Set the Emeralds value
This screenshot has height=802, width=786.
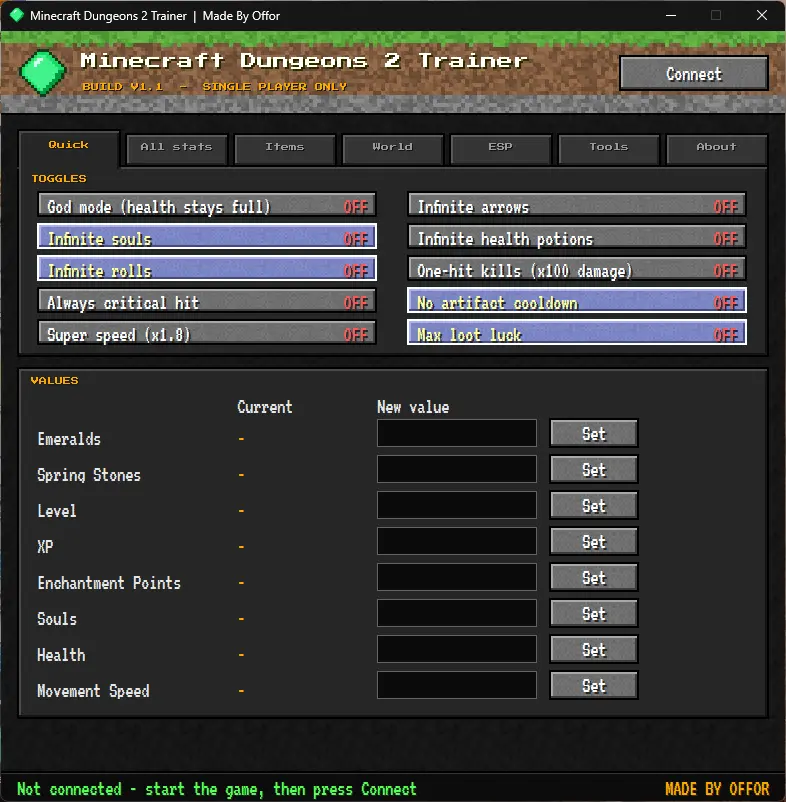pos(594,433)
